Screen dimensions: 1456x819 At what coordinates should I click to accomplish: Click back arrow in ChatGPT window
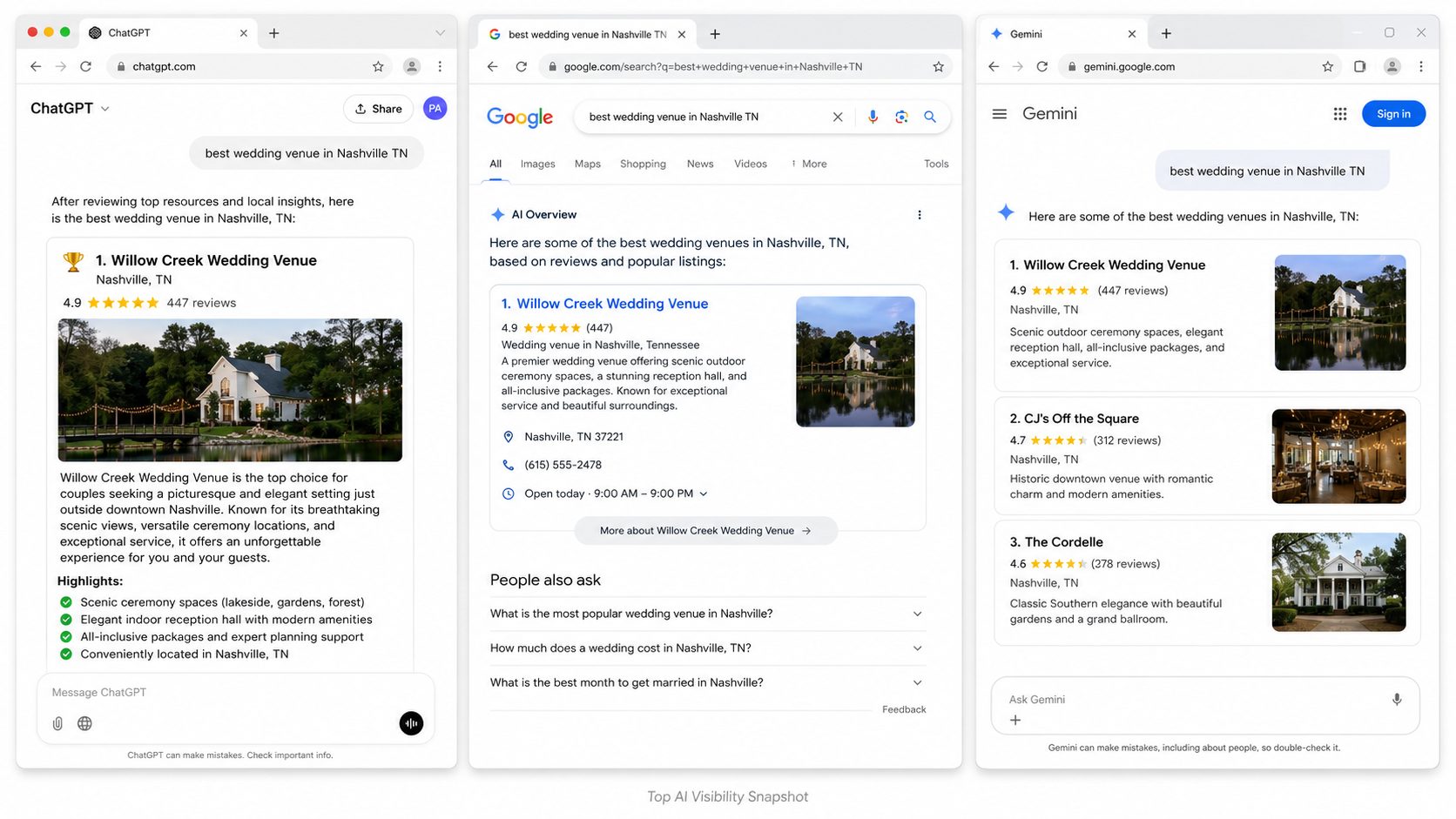click(36, 66)
